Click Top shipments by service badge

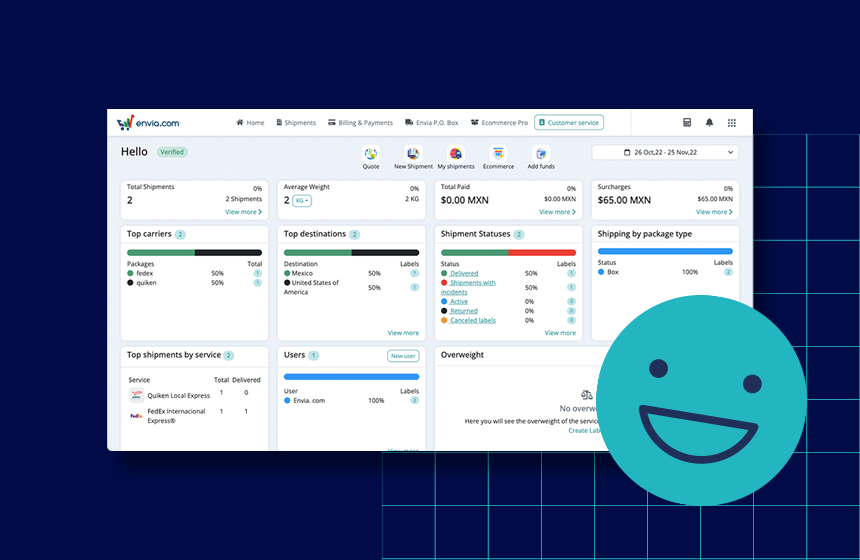click(229, 355)
